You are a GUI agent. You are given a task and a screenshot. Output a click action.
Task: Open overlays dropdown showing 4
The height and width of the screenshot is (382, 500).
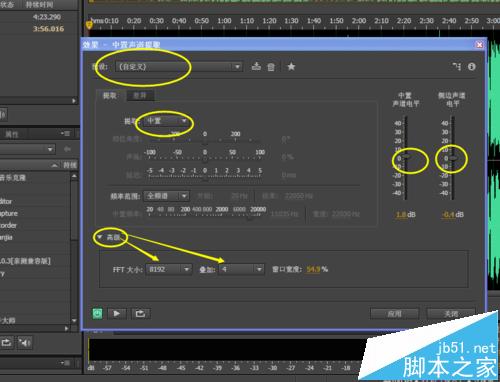(x=241, y=269)
